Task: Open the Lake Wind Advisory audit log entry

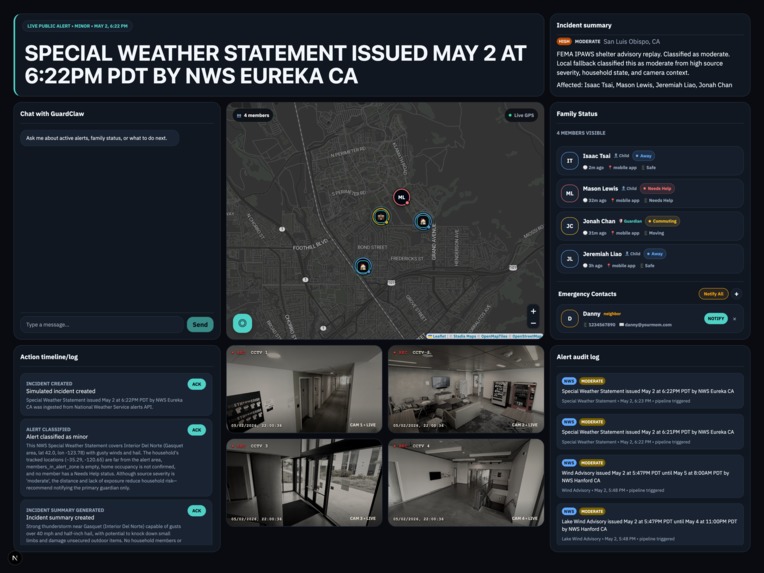Action: click(650, 524)
